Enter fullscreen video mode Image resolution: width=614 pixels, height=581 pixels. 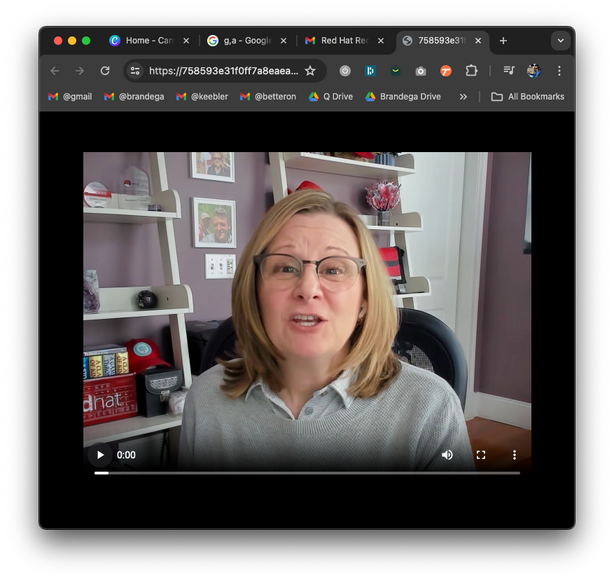coord(481,455)
